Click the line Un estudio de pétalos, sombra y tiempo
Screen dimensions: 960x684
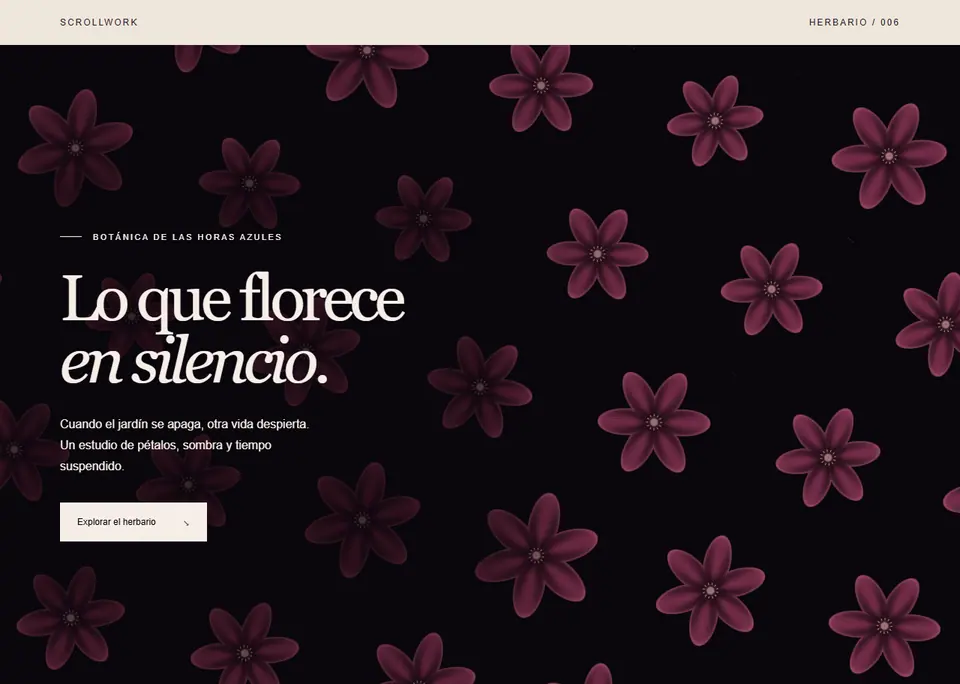click(165, 445)
